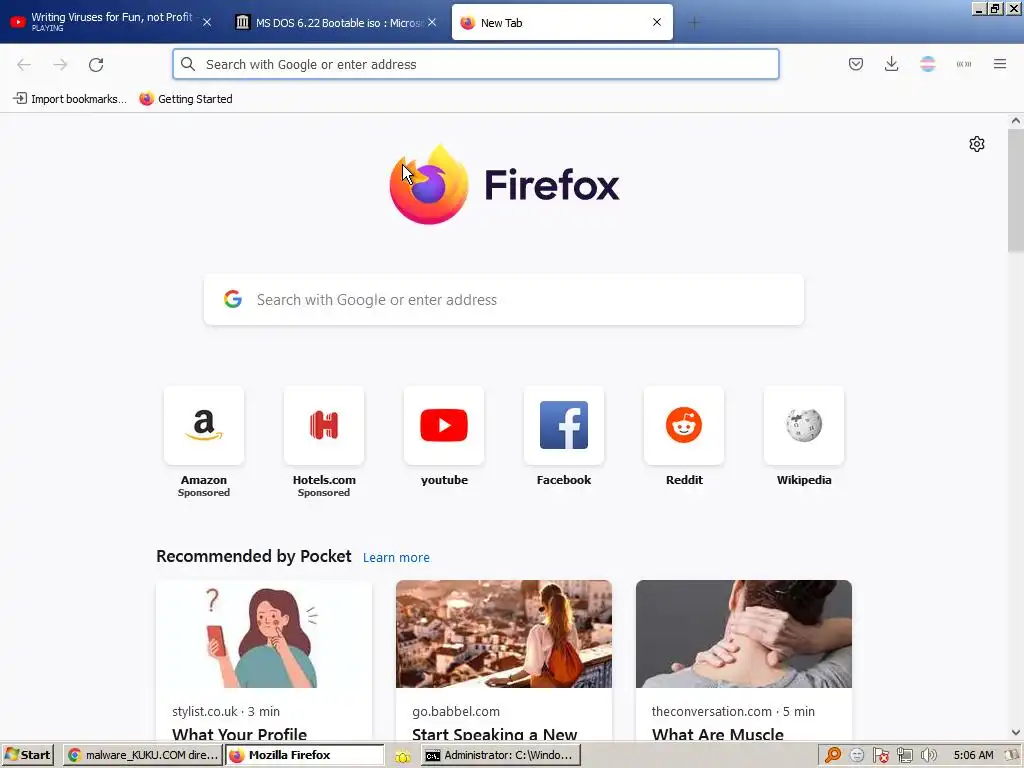Click the network computers tray icon
1024x768 pixels.
tap(904, 756)
